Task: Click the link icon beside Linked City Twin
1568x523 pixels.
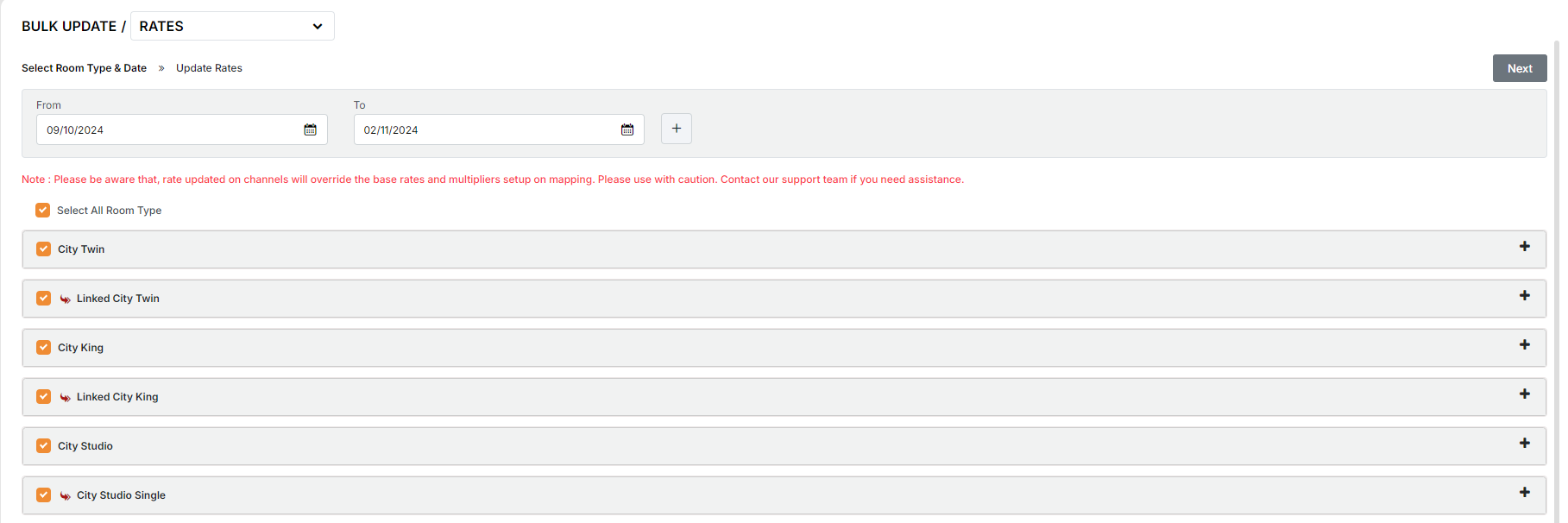Action: click(66, 299)
